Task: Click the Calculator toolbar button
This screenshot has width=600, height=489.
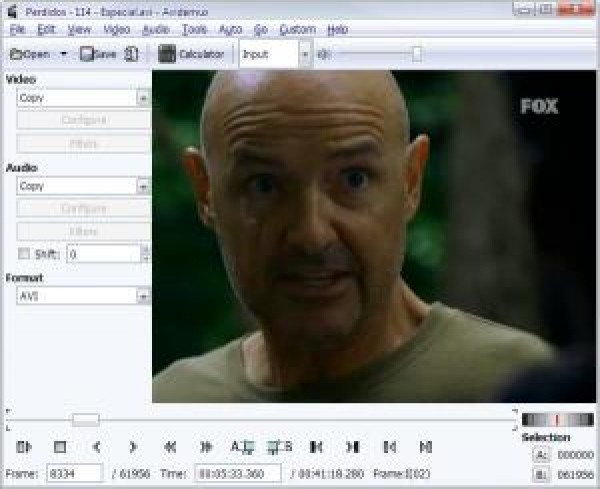Action: 191,54
